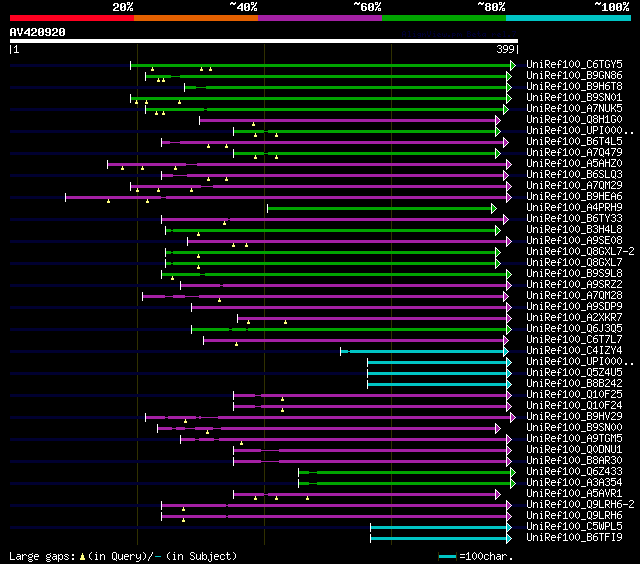Click the UniRef100_B8B242 label
The image size is (640, 564).
[x=574, y=384]
